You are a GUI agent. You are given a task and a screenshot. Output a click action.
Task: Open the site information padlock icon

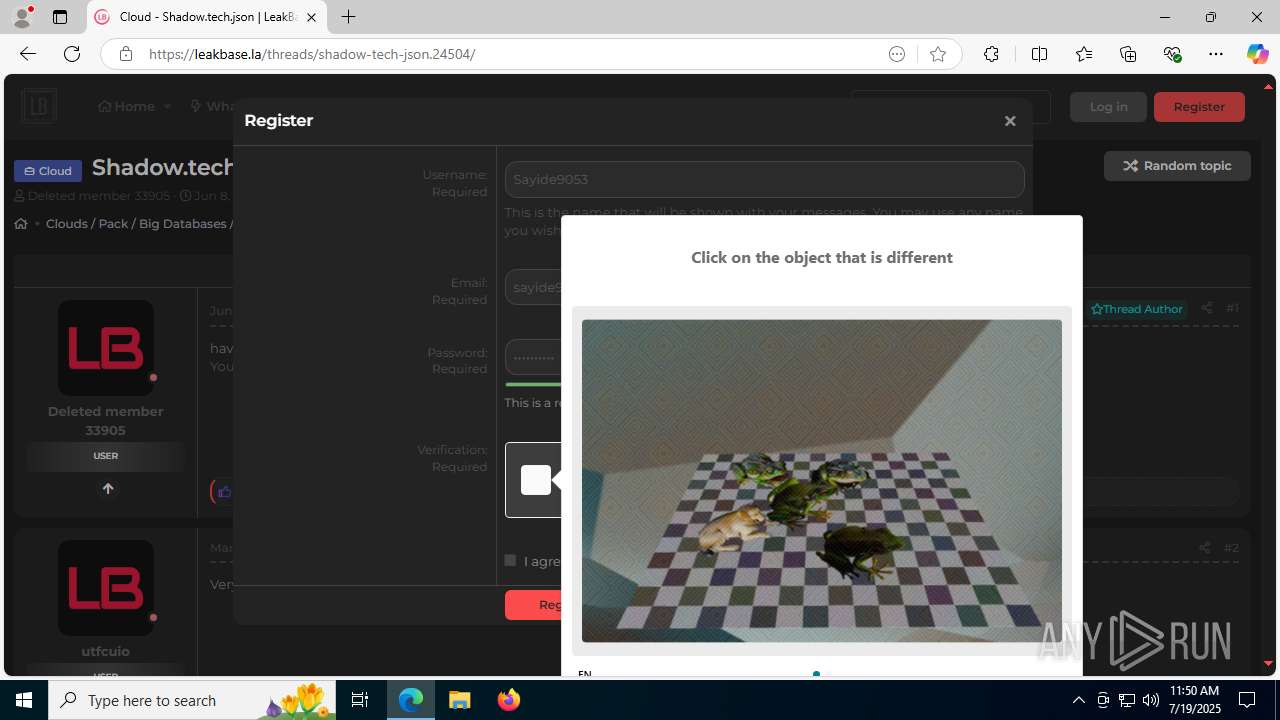(x=126, y=54)
